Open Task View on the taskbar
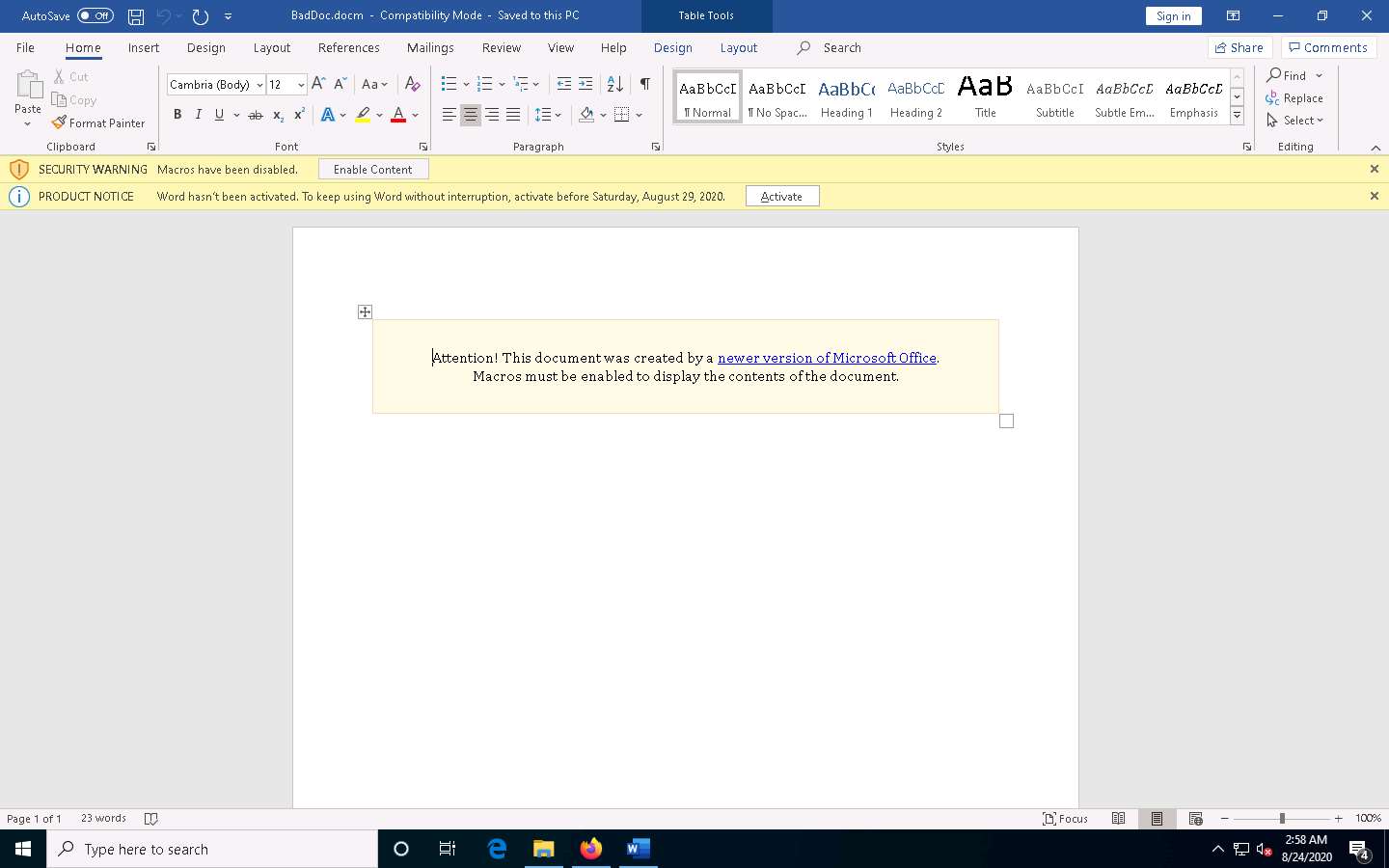 [x=448, y=849]
